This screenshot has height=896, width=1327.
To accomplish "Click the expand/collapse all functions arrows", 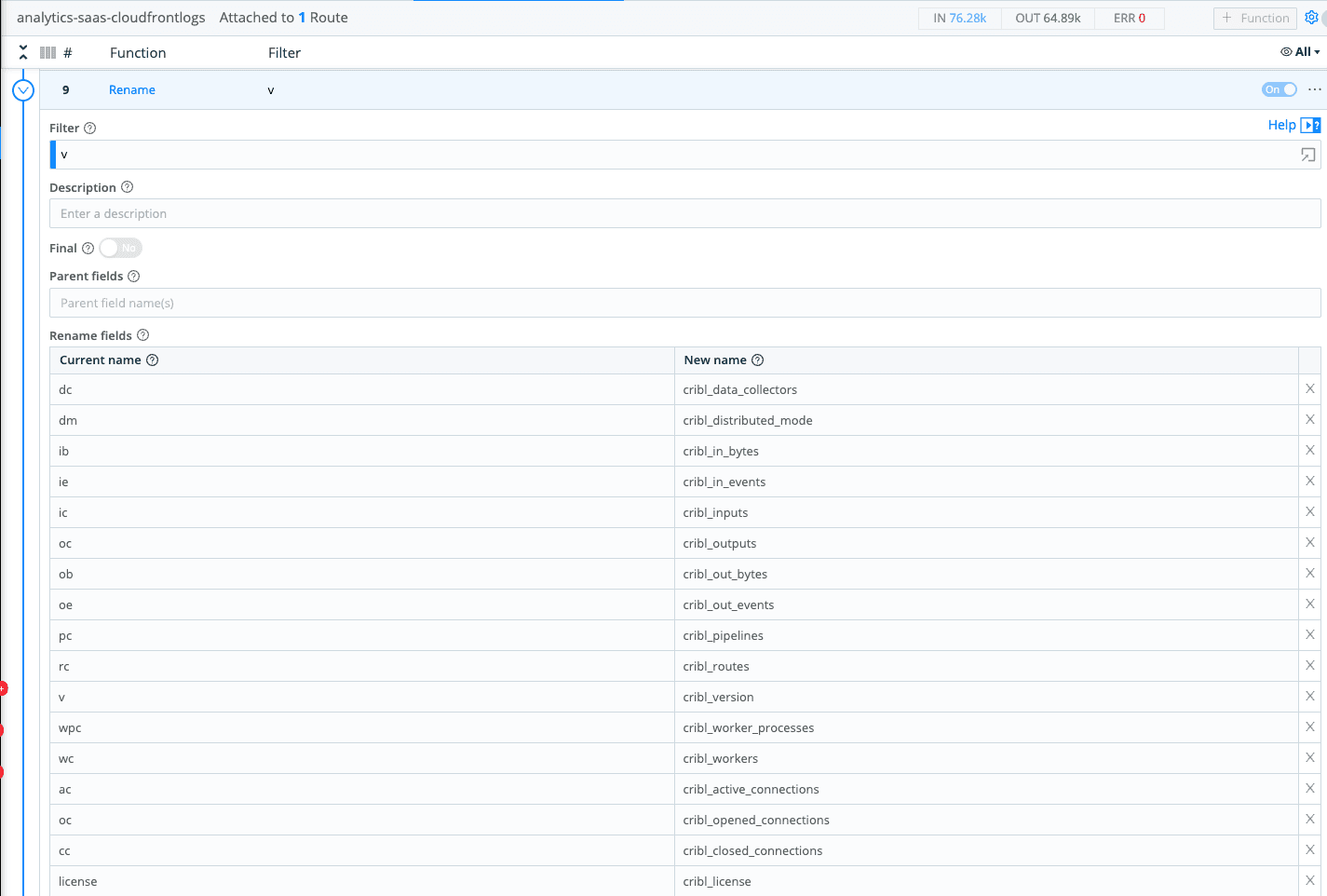I will (x=23, y=53).
